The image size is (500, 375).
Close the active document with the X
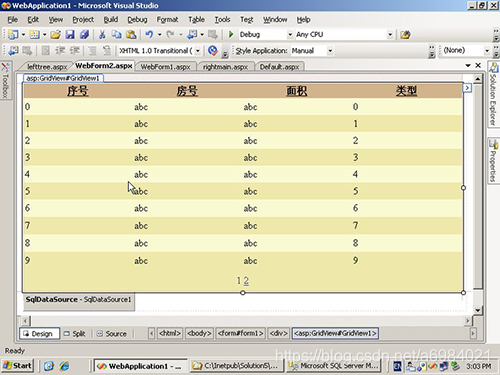[x=478, y=65]
